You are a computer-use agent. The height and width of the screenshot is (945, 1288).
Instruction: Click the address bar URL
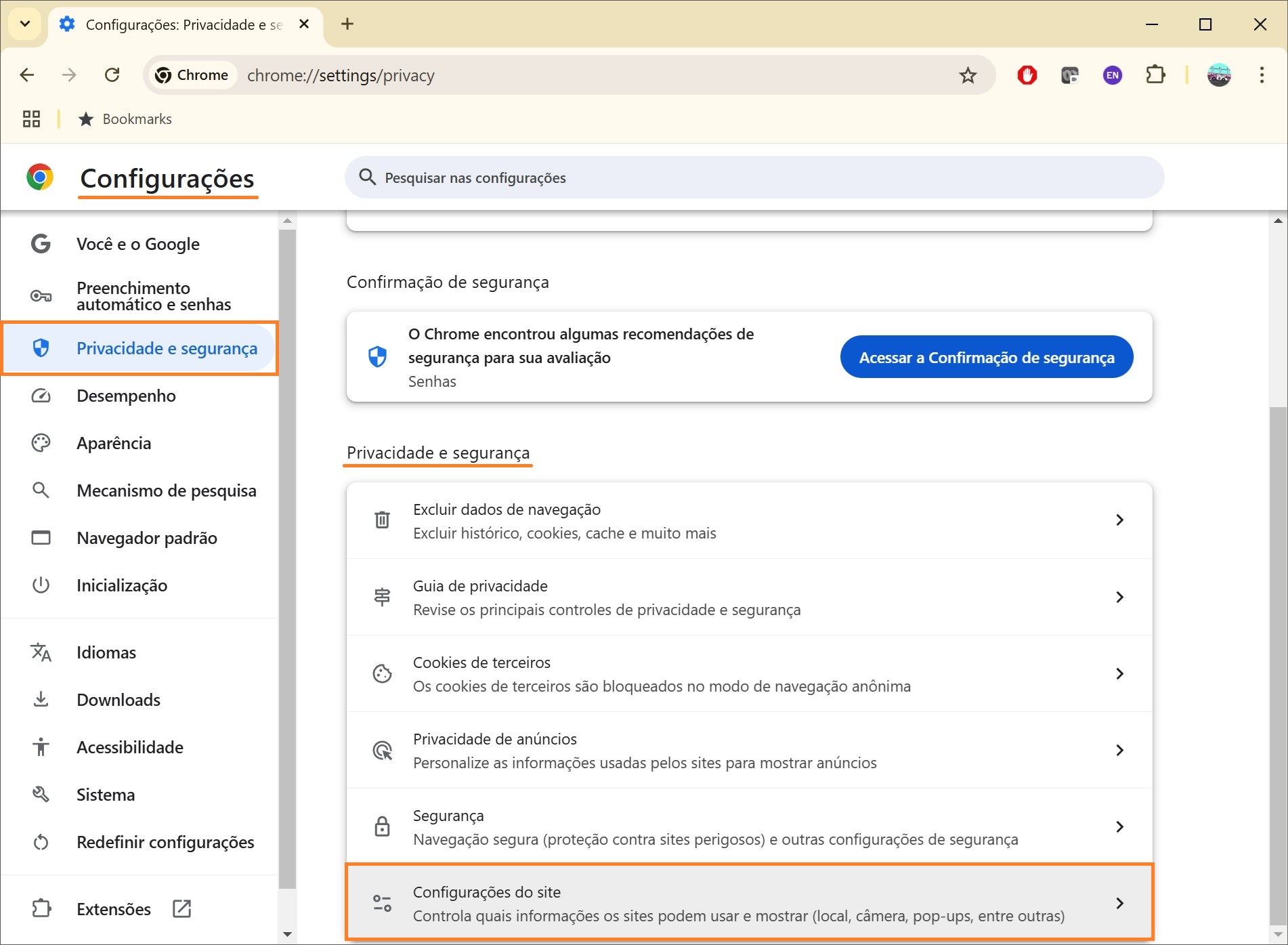tap(341, 75)
